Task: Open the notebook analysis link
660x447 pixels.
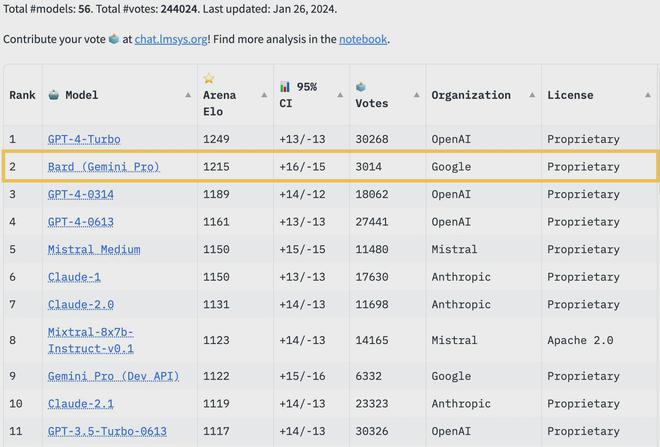Action: (362, 39)
